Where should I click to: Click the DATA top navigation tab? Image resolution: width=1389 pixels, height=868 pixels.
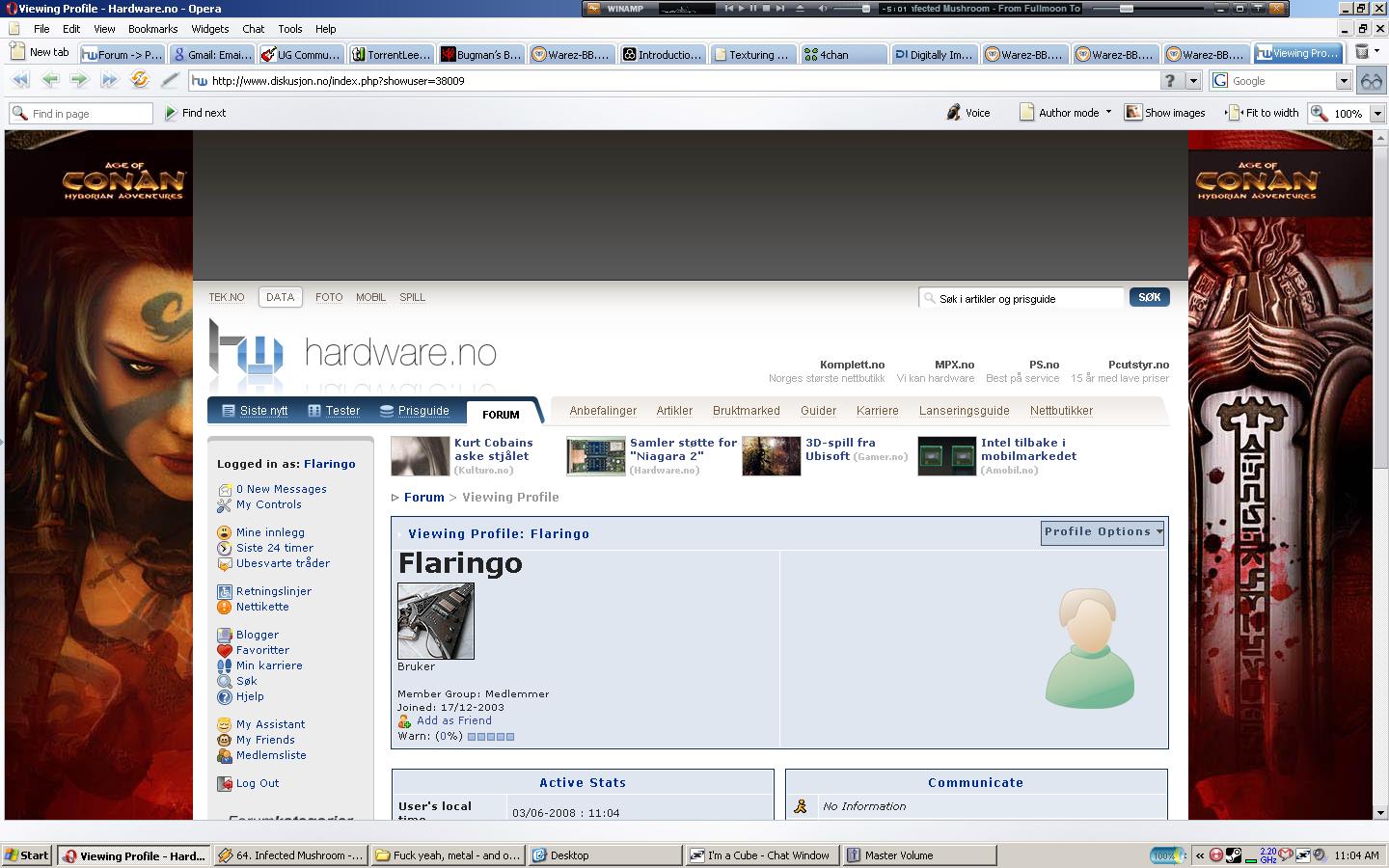coord(280,297)
